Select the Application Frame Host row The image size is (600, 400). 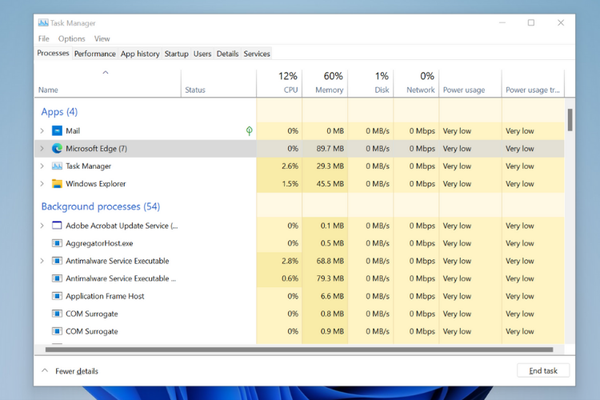point(299,296)
